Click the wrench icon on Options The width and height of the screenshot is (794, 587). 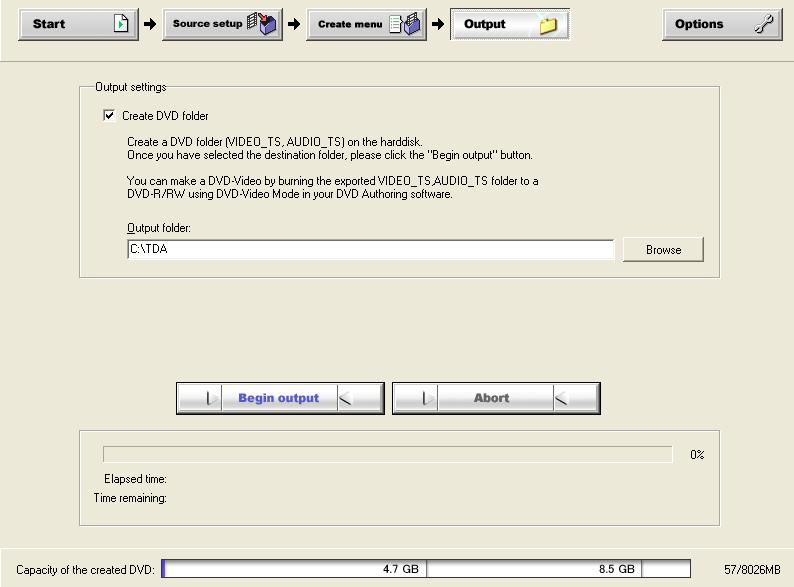pos(764,24)
